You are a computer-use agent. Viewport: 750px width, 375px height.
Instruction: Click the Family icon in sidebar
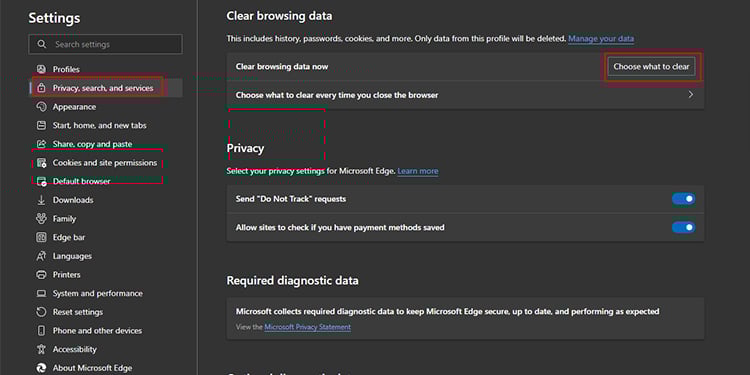pyautogui.click(x=42, y=219)
